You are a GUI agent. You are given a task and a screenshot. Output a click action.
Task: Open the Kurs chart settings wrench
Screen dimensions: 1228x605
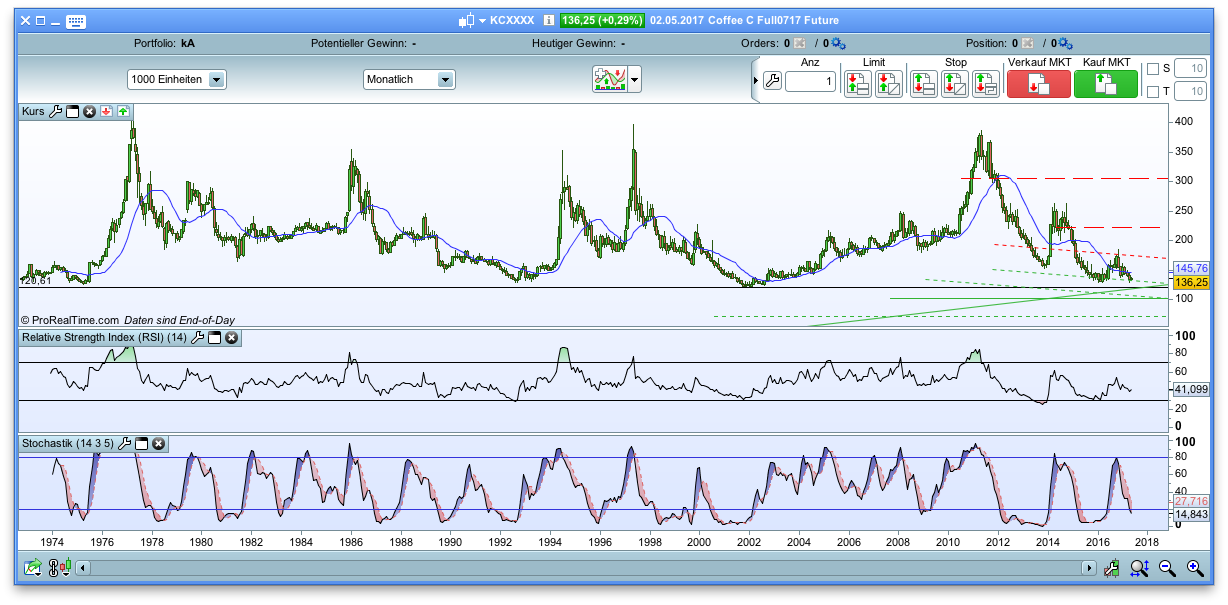(56, 111)
